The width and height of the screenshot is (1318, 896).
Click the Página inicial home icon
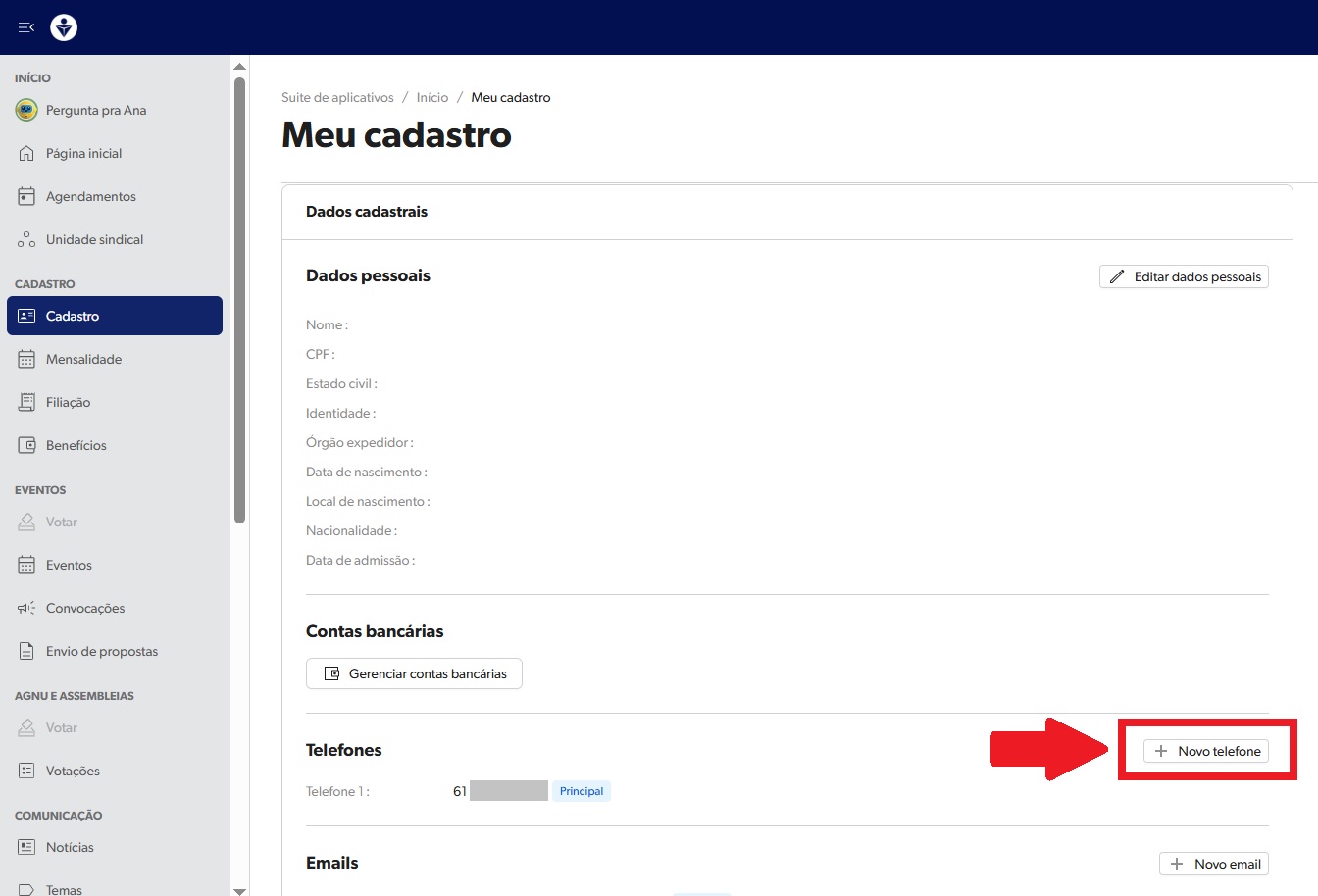coord(26,153)
